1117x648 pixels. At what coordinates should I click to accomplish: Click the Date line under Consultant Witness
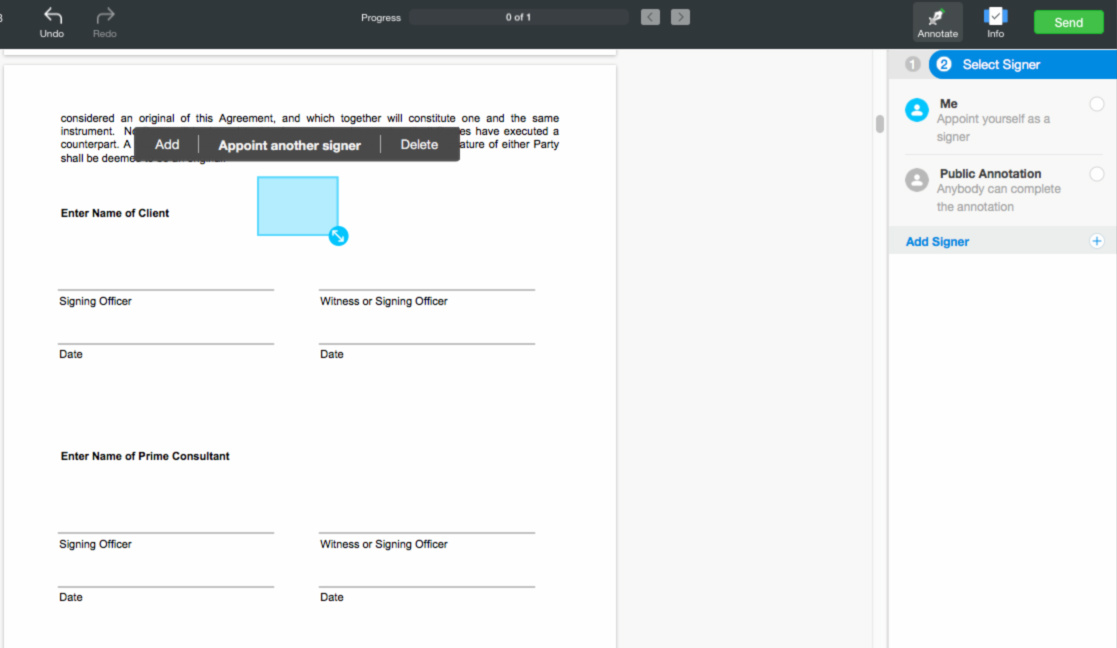tap(427, 587)
